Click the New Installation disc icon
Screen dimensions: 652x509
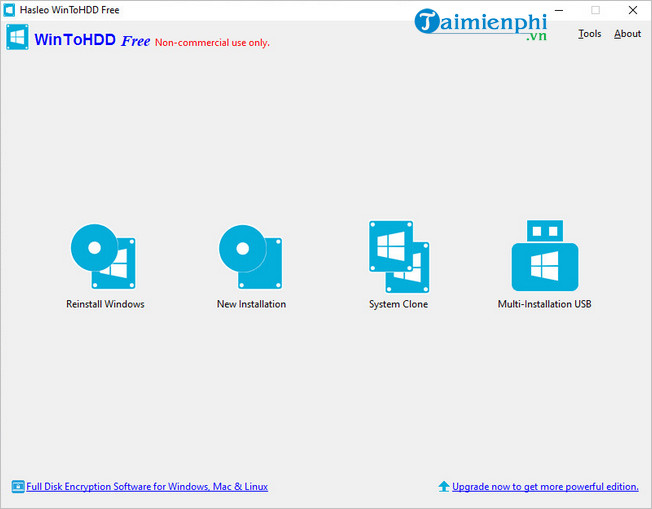pyautogui.click(x=251, y=257)
